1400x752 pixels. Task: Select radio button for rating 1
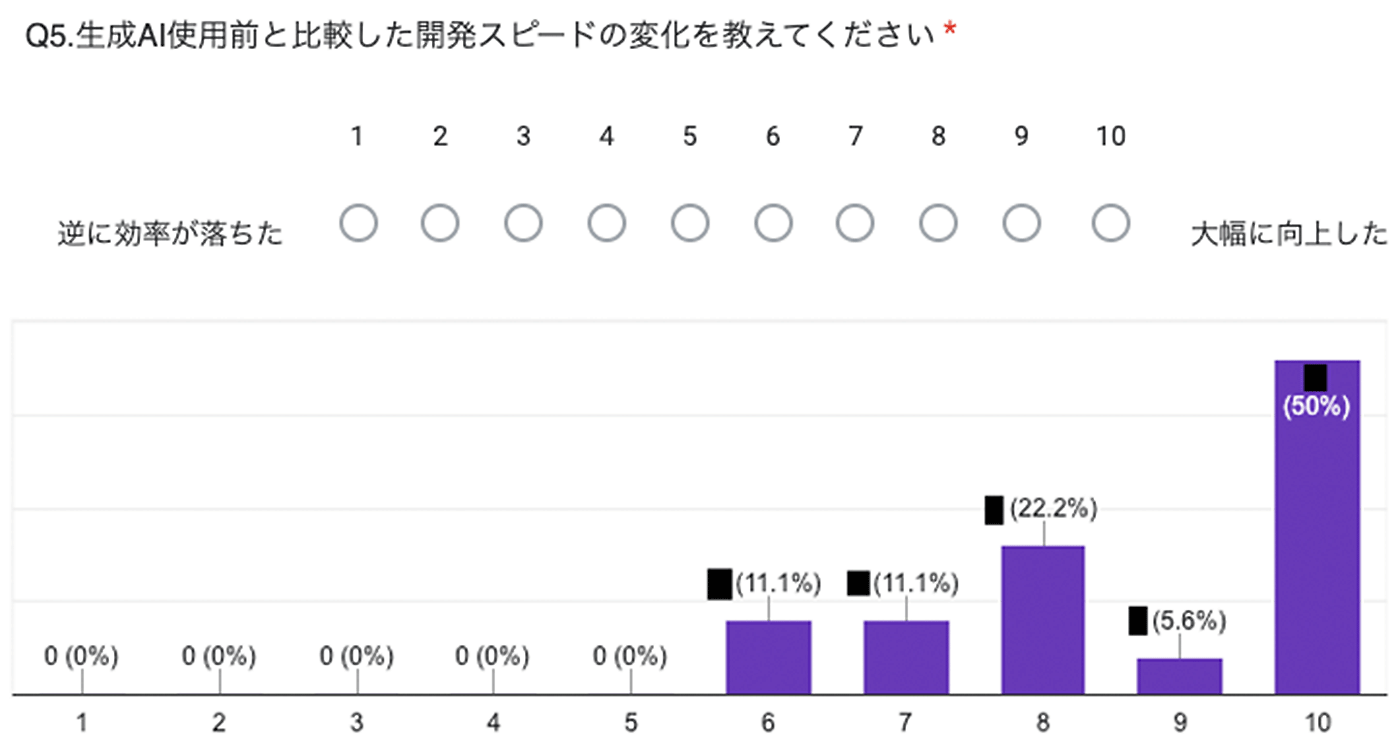(358, 223)
